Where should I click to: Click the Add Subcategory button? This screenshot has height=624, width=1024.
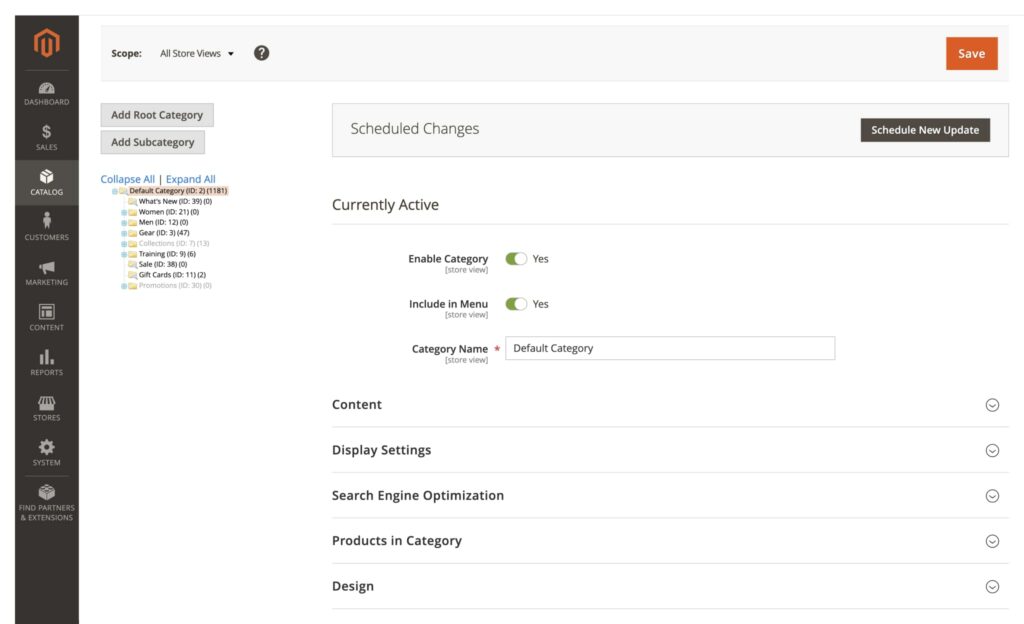[152, 142]
